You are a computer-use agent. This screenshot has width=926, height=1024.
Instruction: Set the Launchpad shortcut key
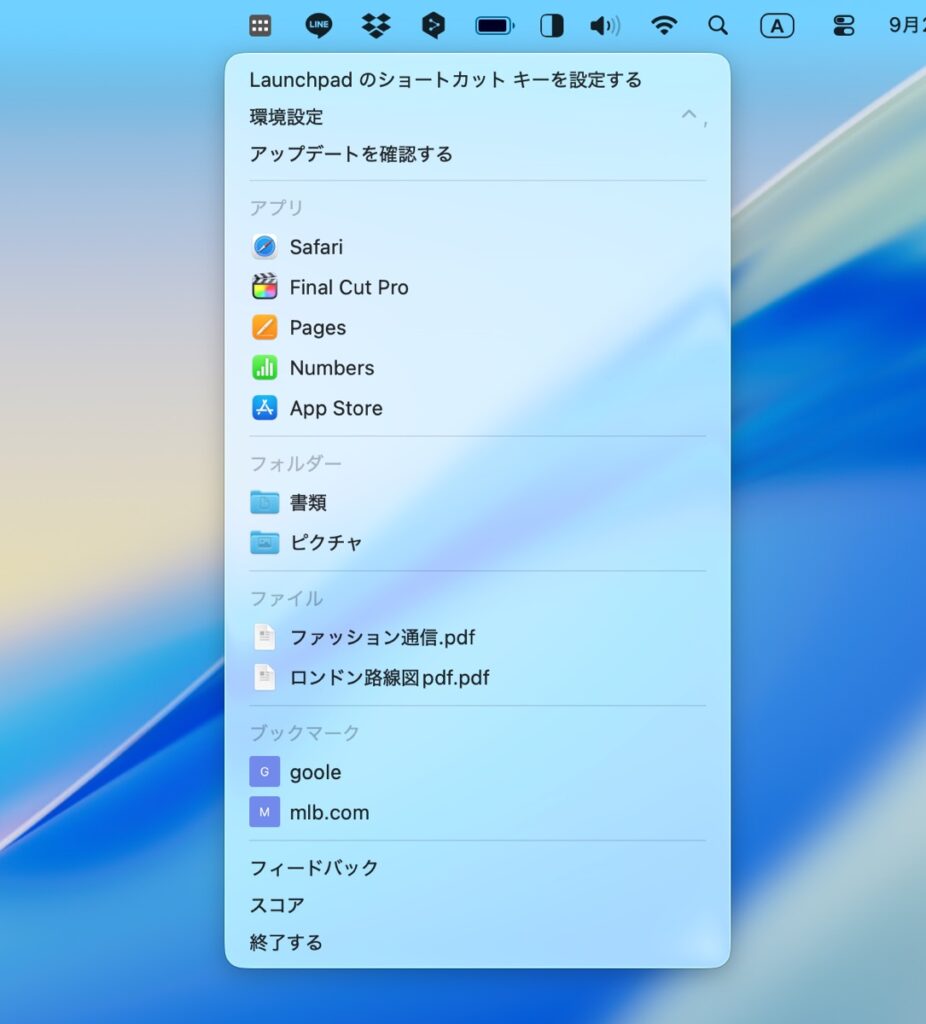click(x=445, y=80)
